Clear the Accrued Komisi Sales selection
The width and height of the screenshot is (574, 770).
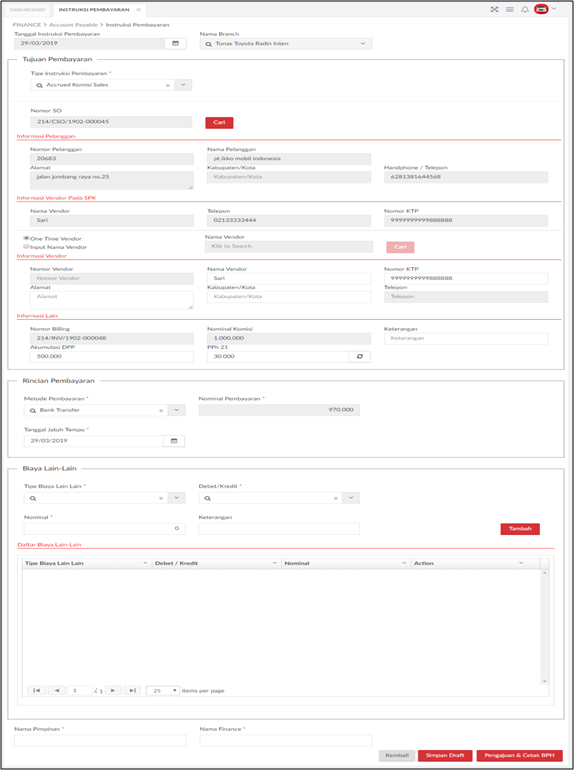(167, 85)
